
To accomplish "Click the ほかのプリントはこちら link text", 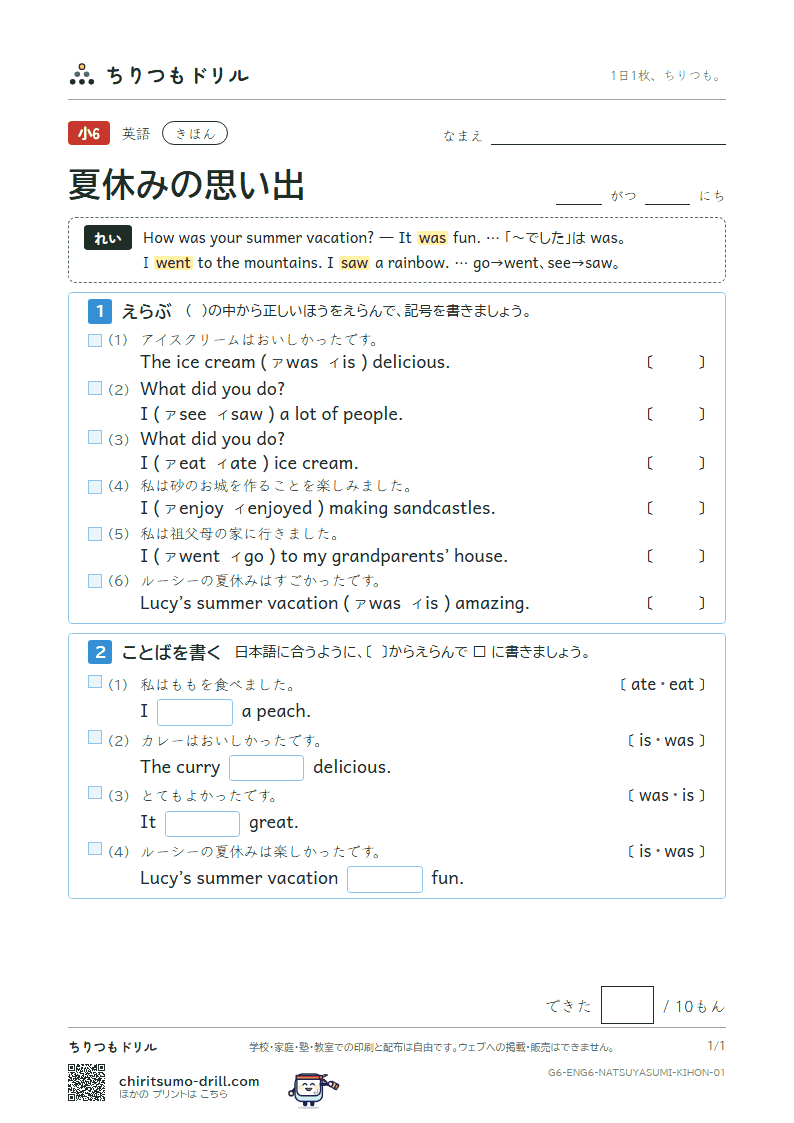I will [x=173, y=1094].
